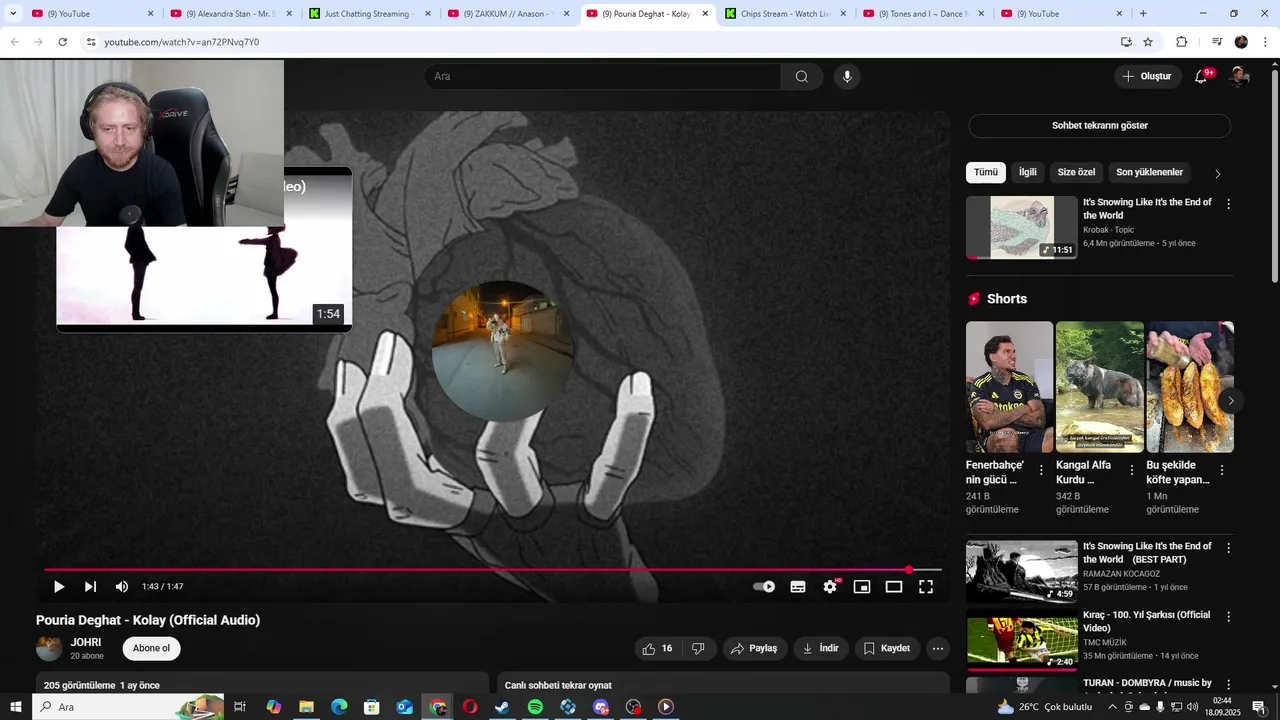
Task: Select the Size özel filter chip
Action: point(1077,172)
